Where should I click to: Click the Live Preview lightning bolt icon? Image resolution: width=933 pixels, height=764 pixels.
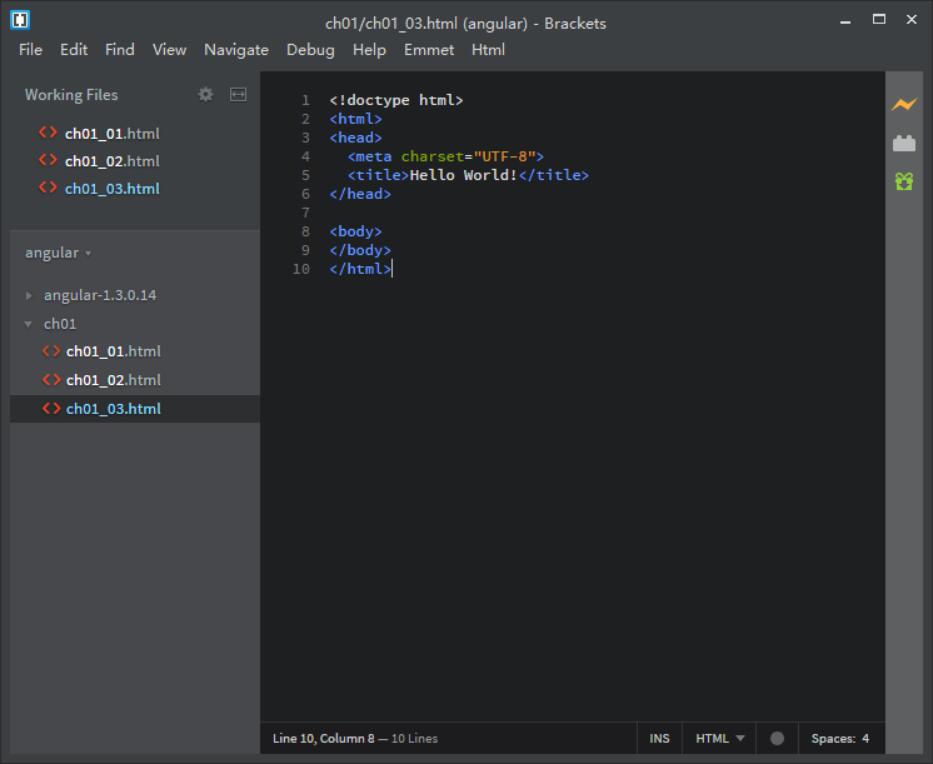pos(904,104)
